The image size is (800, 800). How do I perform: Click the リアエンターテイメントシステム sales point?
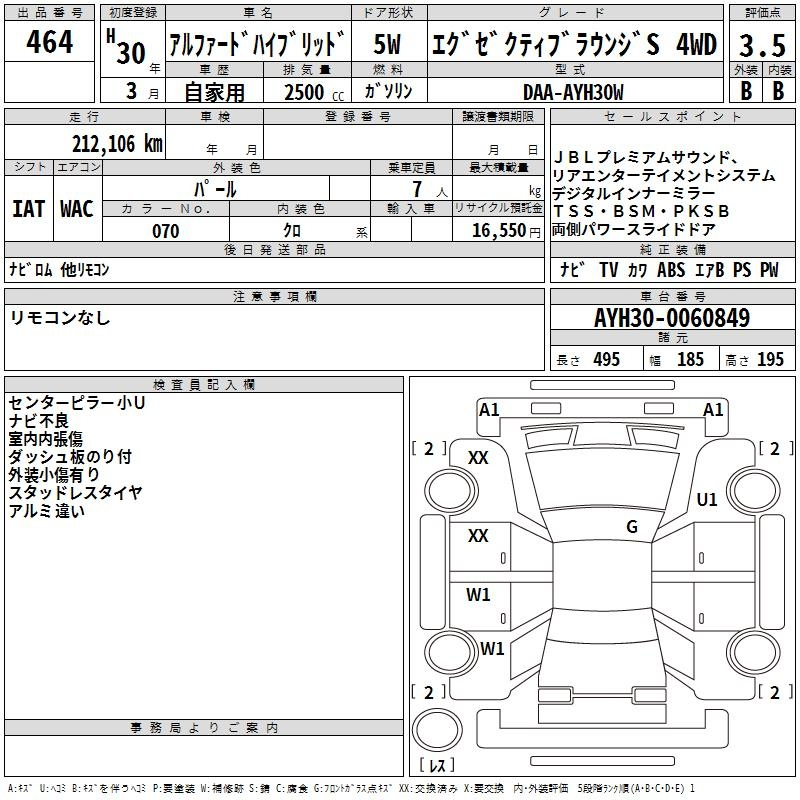(663, 176)
